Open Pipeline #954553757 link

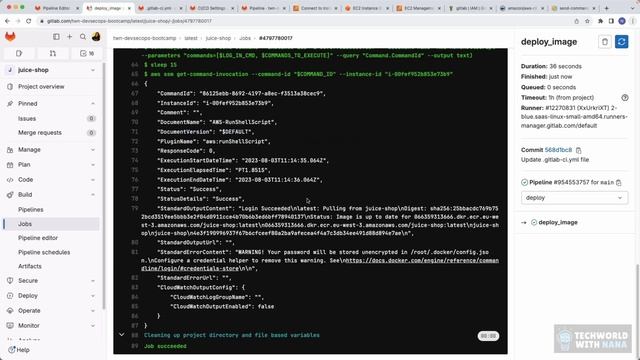point(559,182)
